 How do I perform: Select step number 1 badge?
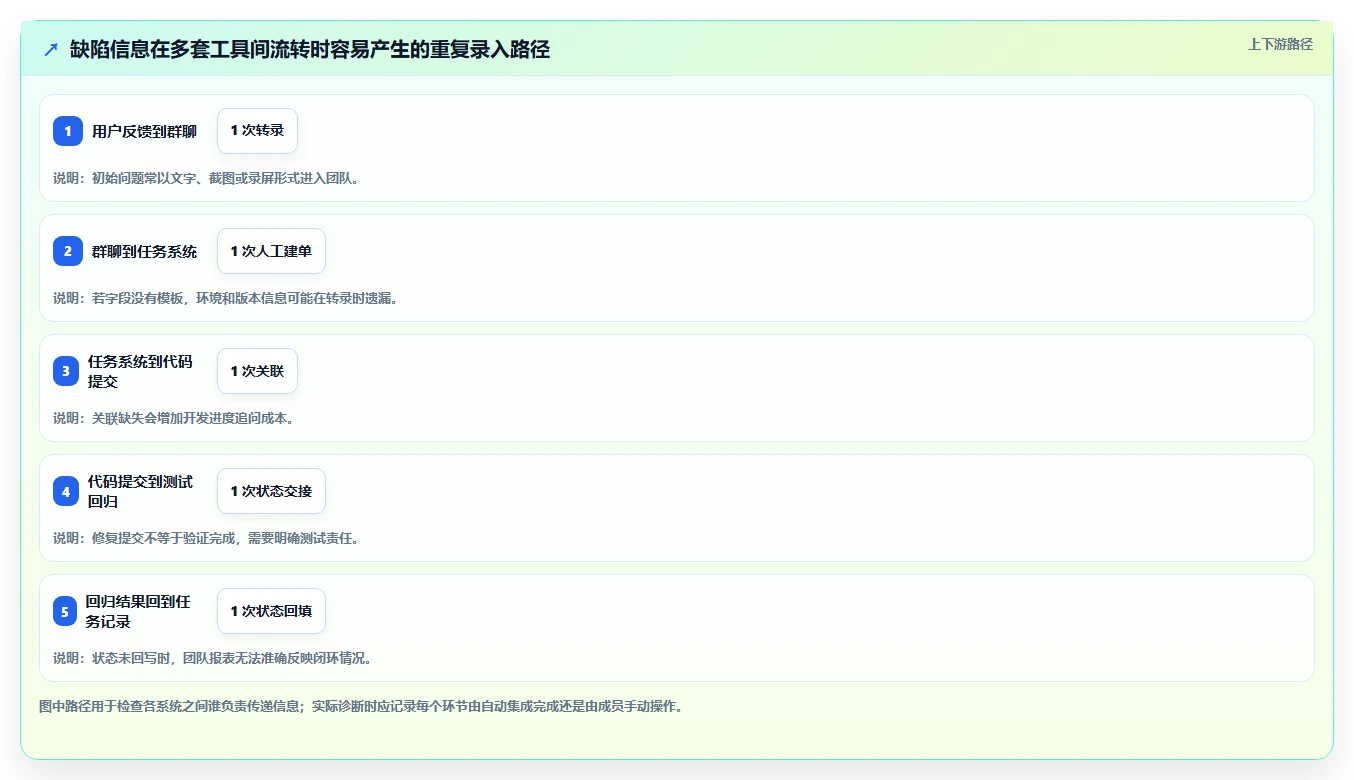tap(68, 131)
